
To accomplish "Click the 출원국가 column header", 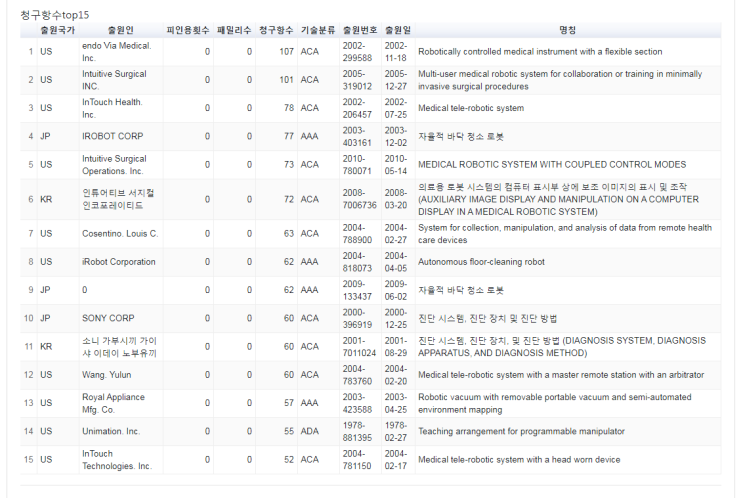I will point(57,30).
